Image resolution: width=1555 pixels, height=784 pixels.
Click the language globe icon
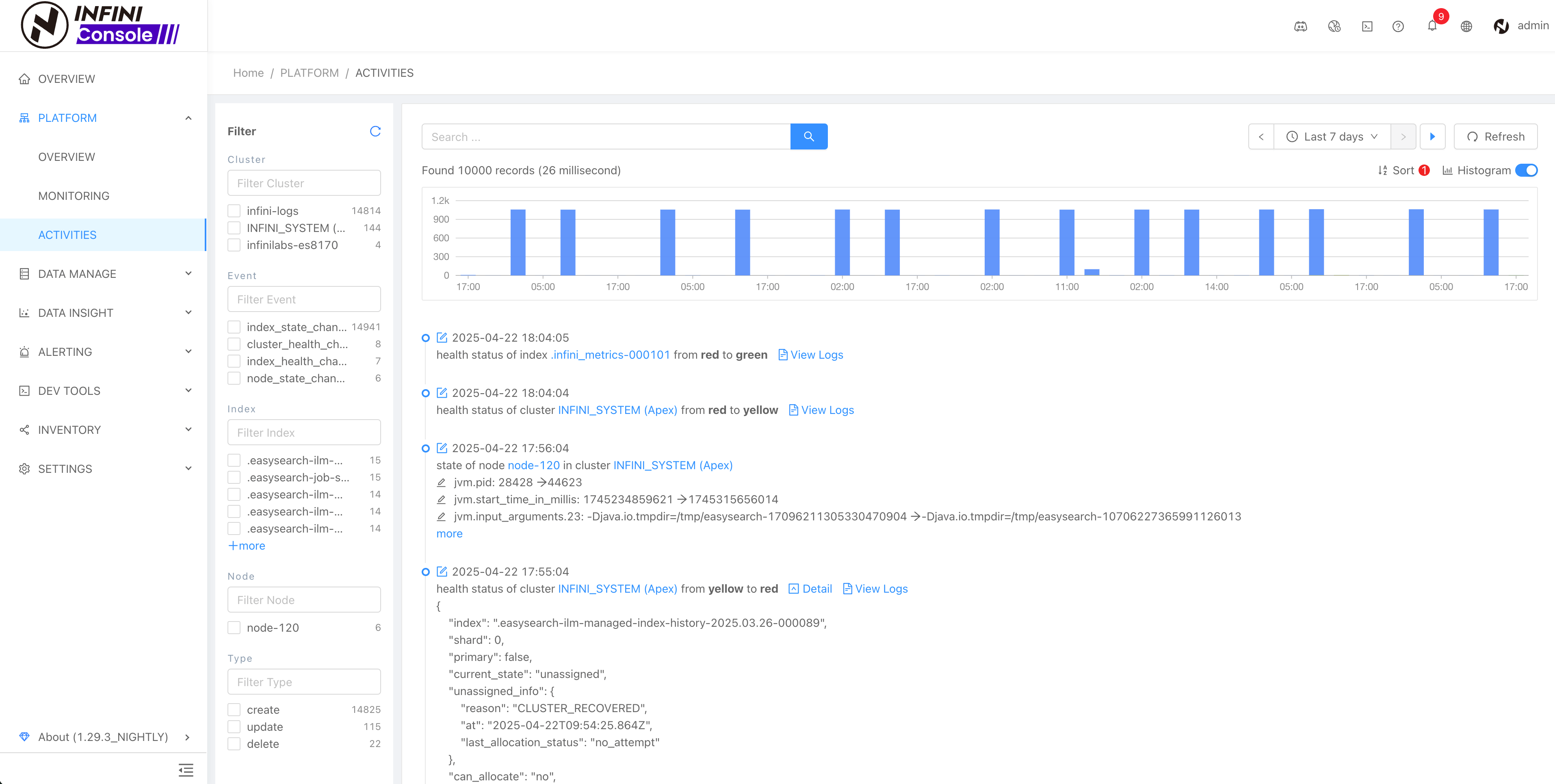(1466, 26)
